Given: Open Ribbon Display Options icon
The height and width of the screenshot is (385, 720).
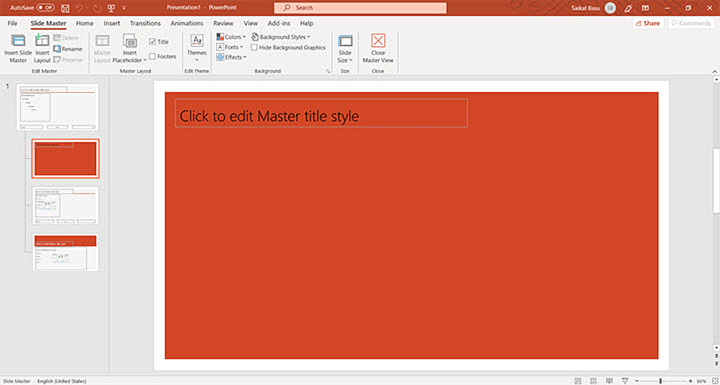Looking at the screenshot, I should [x=645, y=8].
